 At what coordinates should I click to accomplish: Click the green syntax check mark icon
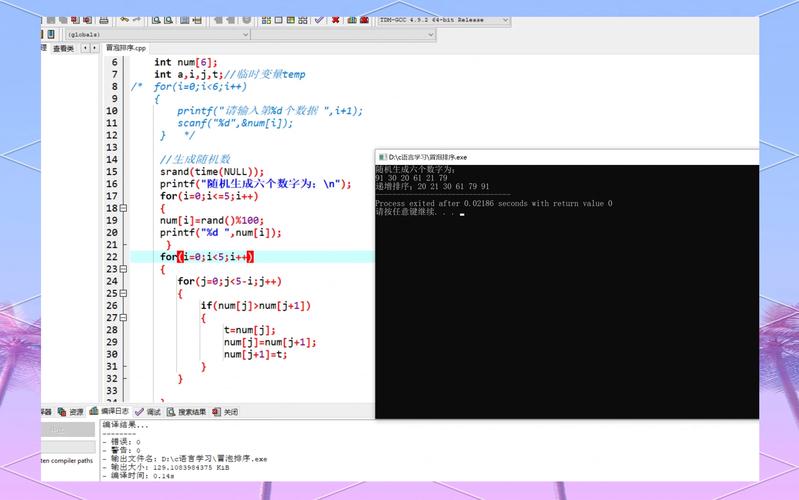pyautogui.click(x=318, y=19)
